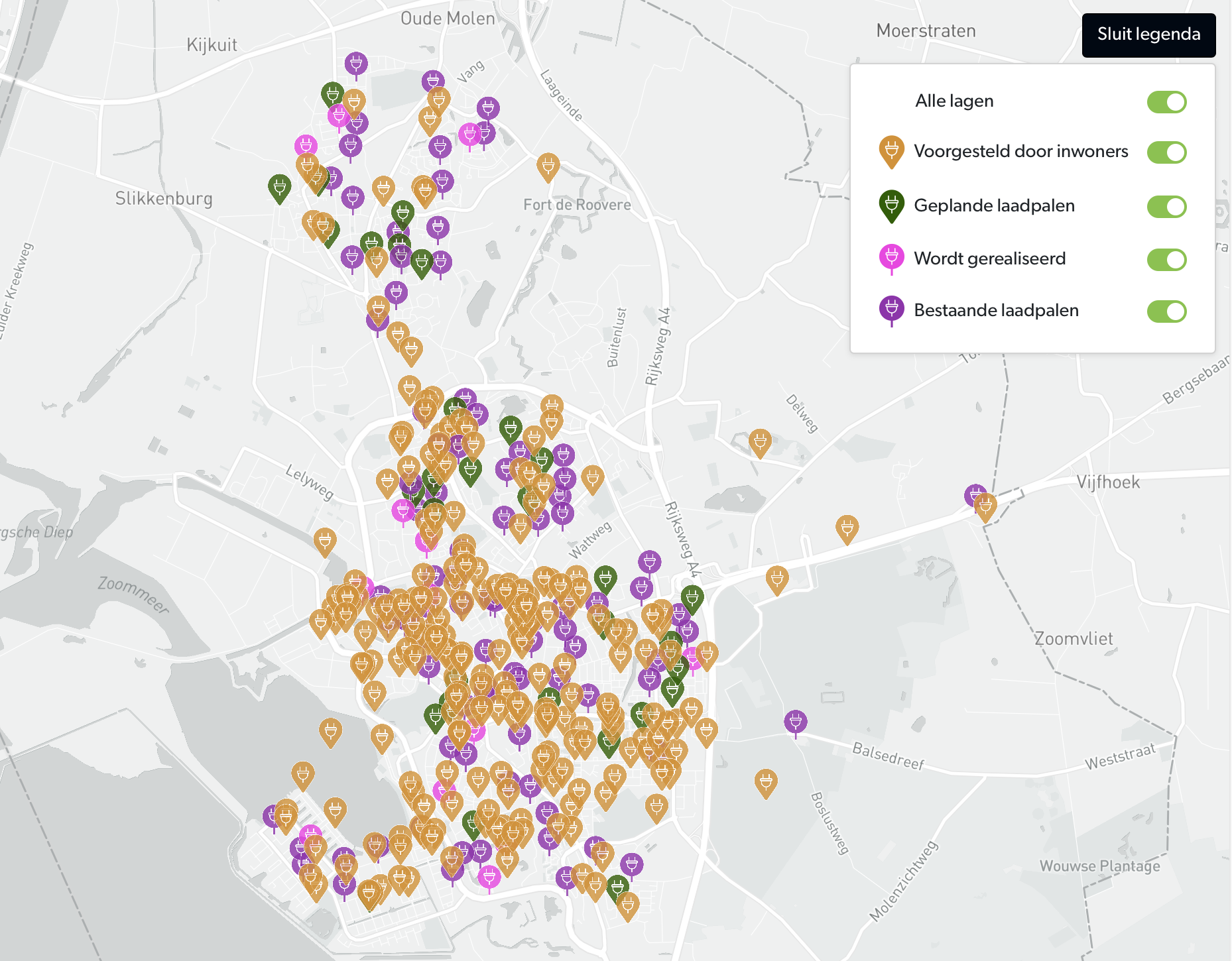1232x961 pixels.
Task: Click the green marker nearest Slikkenburg
Action: (x=279, y=188)
